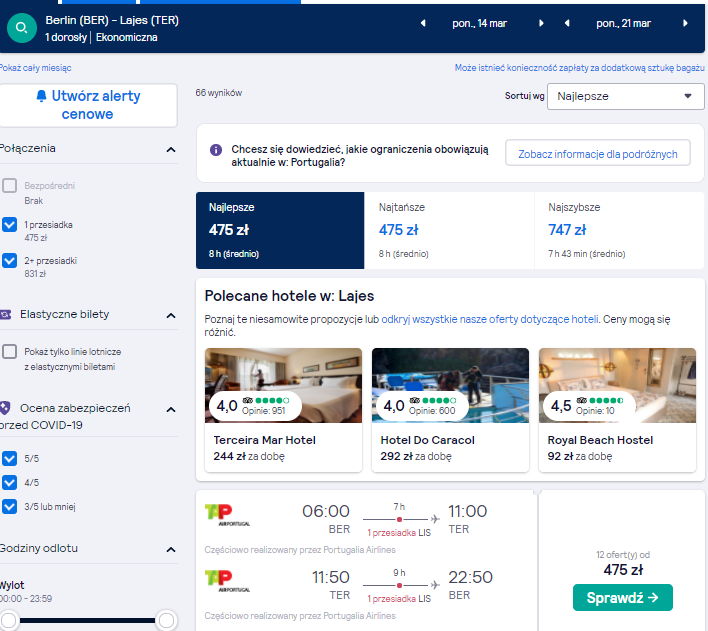Screen dimensions: 708x631
Task: Open the extra baggage payment notice link
Action: pos(579,68)
